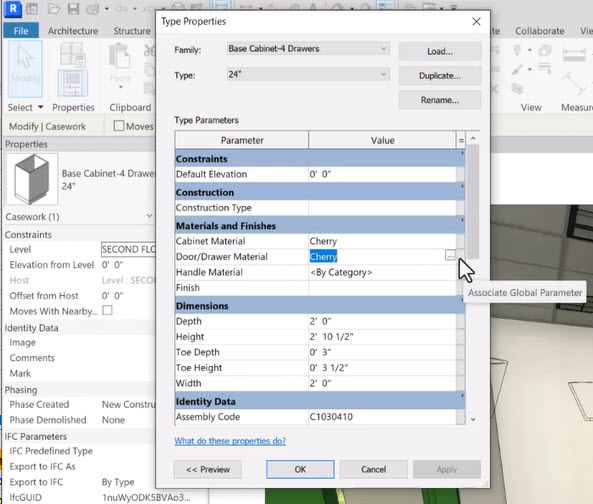Open the File menu tab
Screen dimensions: 593x504
click(21, 31)
